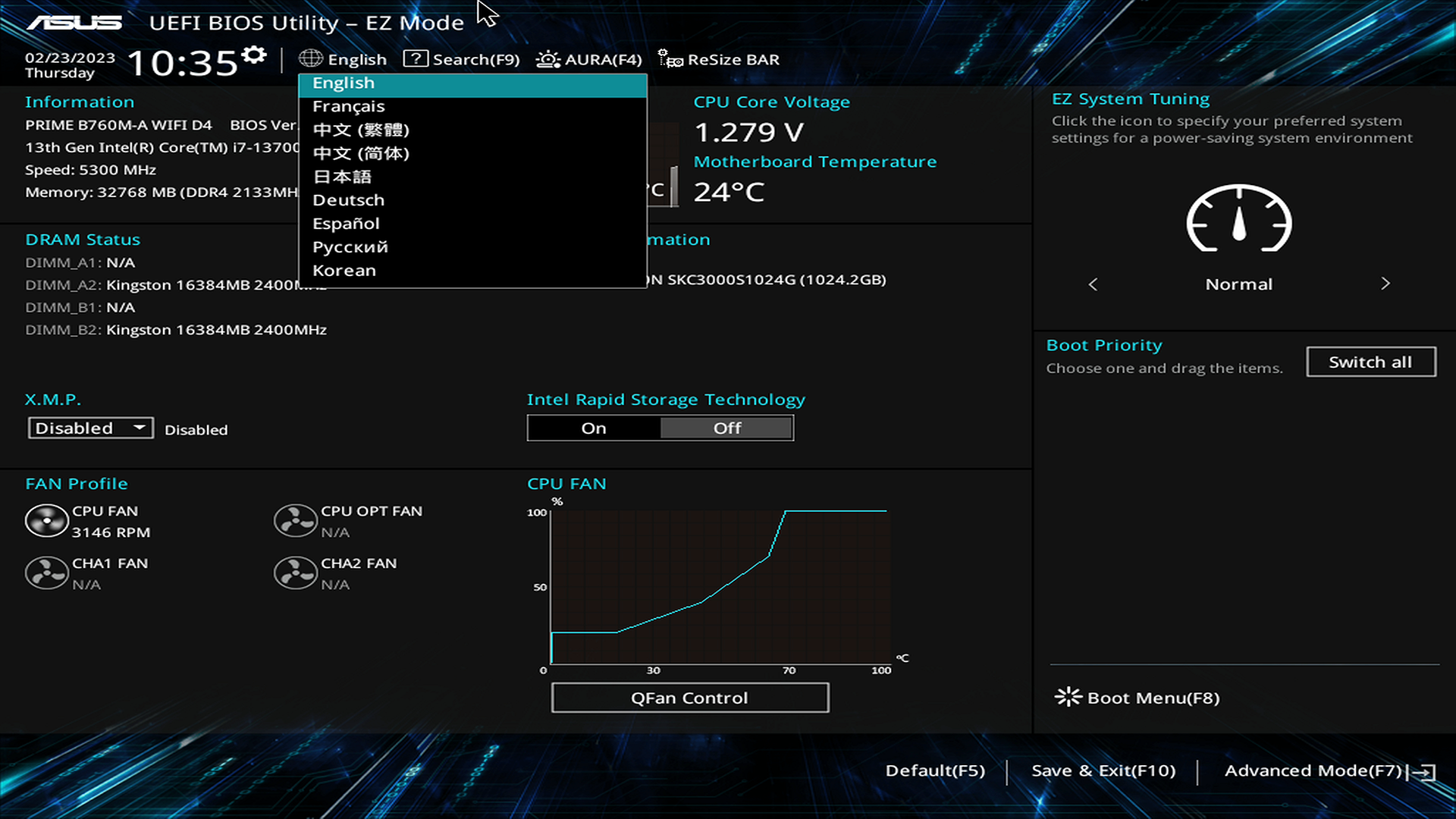The image size is (1456, 819).
Task: Turn Intel Rapid Storage Technology Off
Action: click(x=726, y=428)
